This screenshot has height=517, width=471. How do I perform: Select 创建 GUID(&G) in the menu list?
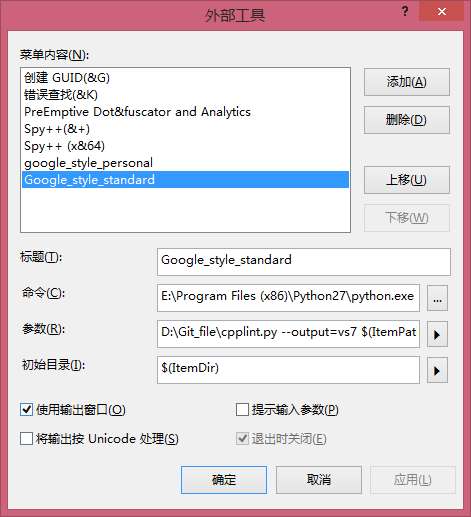[x=185, y=78]
